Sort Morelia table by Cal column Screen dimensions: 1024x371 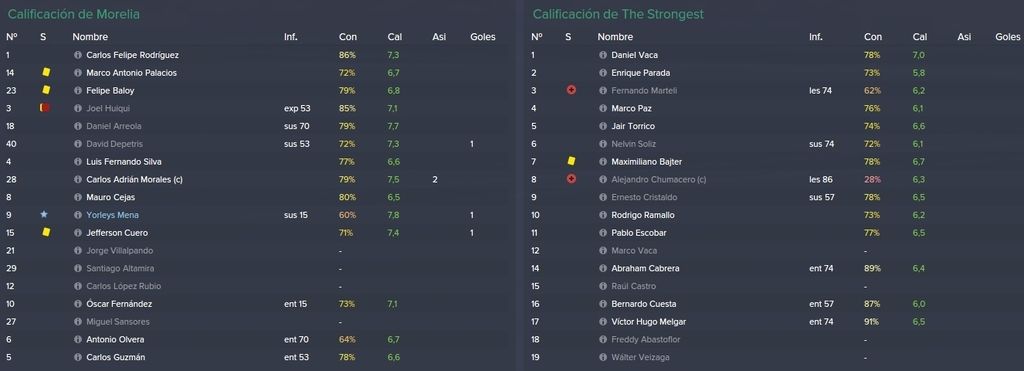[x=394, y=37]
